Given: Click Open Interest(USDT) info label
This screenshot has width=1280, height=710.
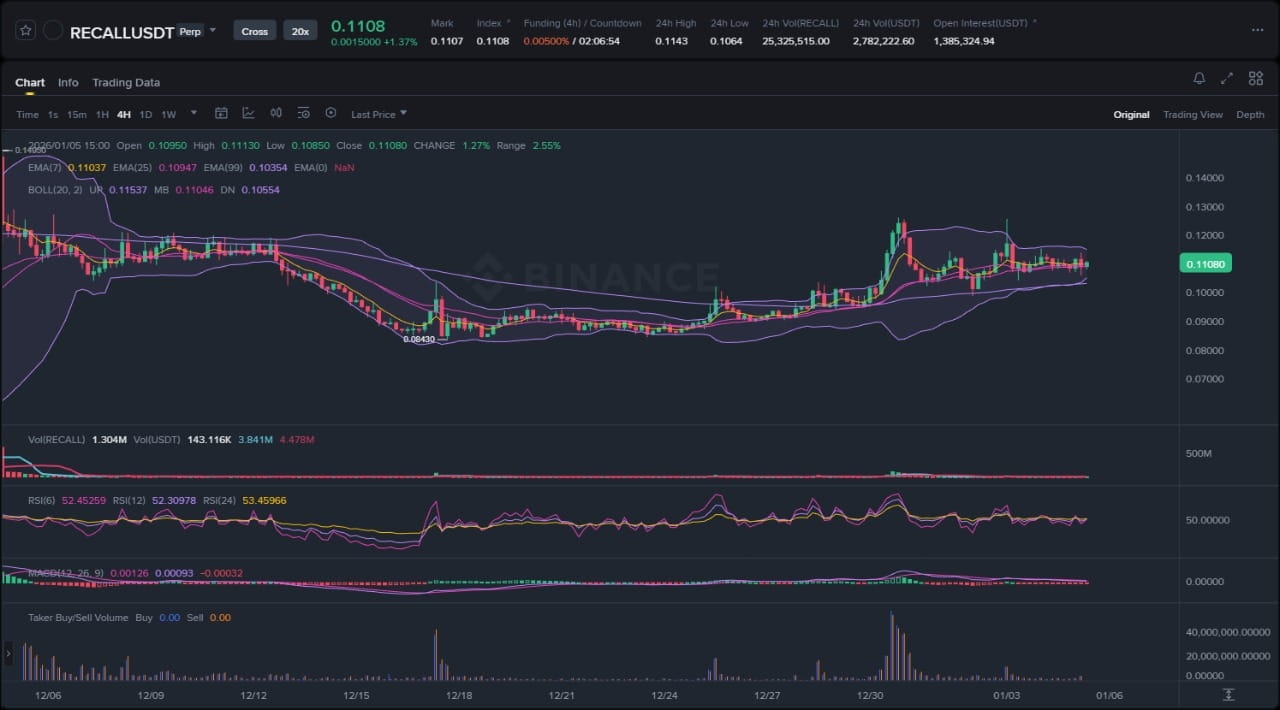Looking at the screenshot, I should click(981, 23).
